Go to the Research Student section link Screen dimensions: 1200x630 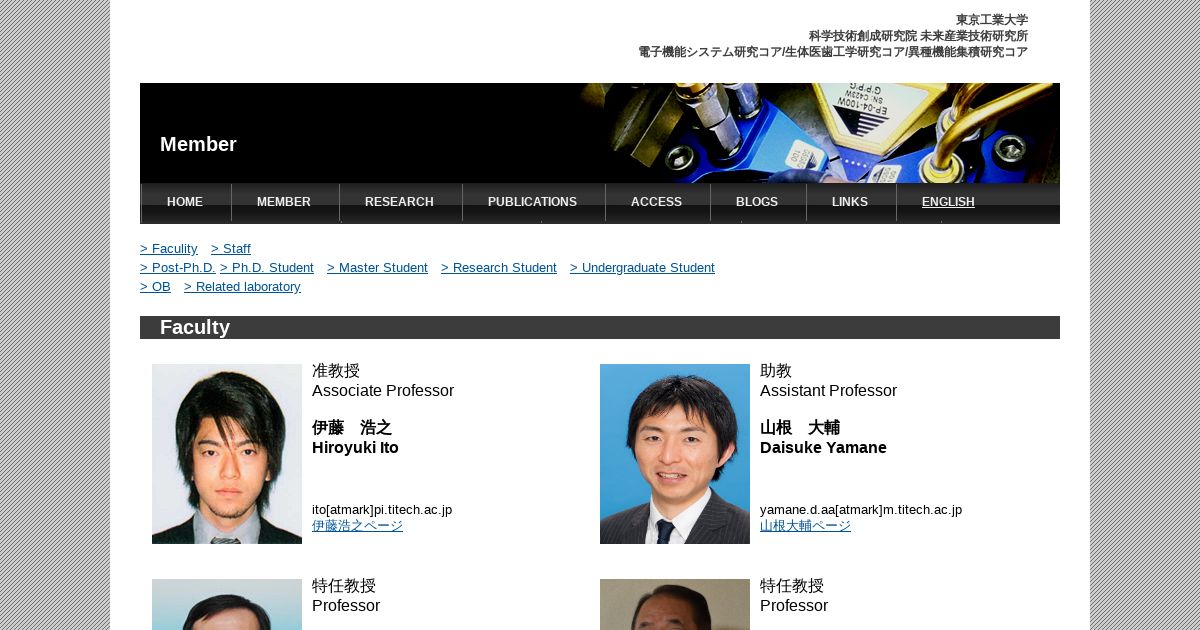pos(499,268)
